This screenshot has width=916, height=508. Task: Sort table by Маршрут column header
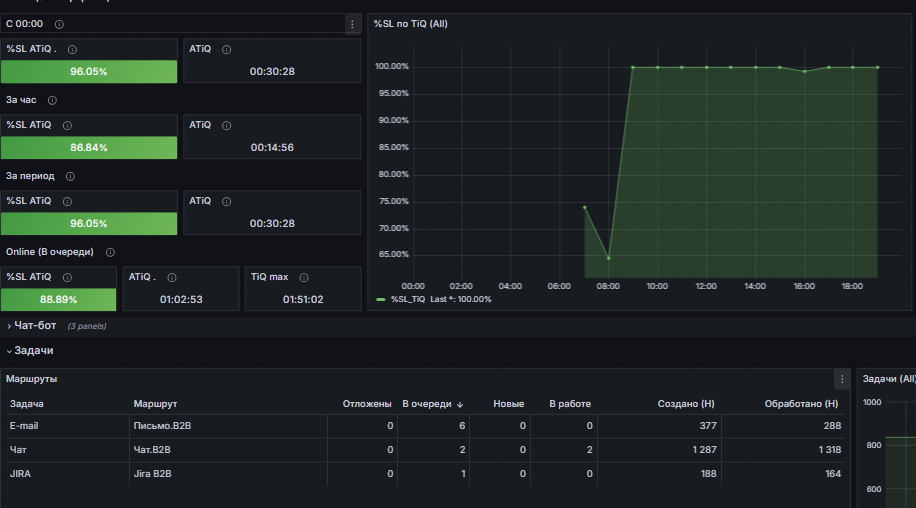pyautogui.click(x=155, y=404)
